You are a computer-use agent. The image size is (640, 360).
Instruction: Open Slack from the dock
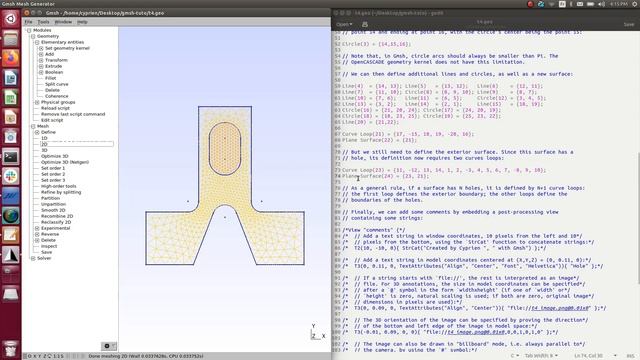[11, 176]
